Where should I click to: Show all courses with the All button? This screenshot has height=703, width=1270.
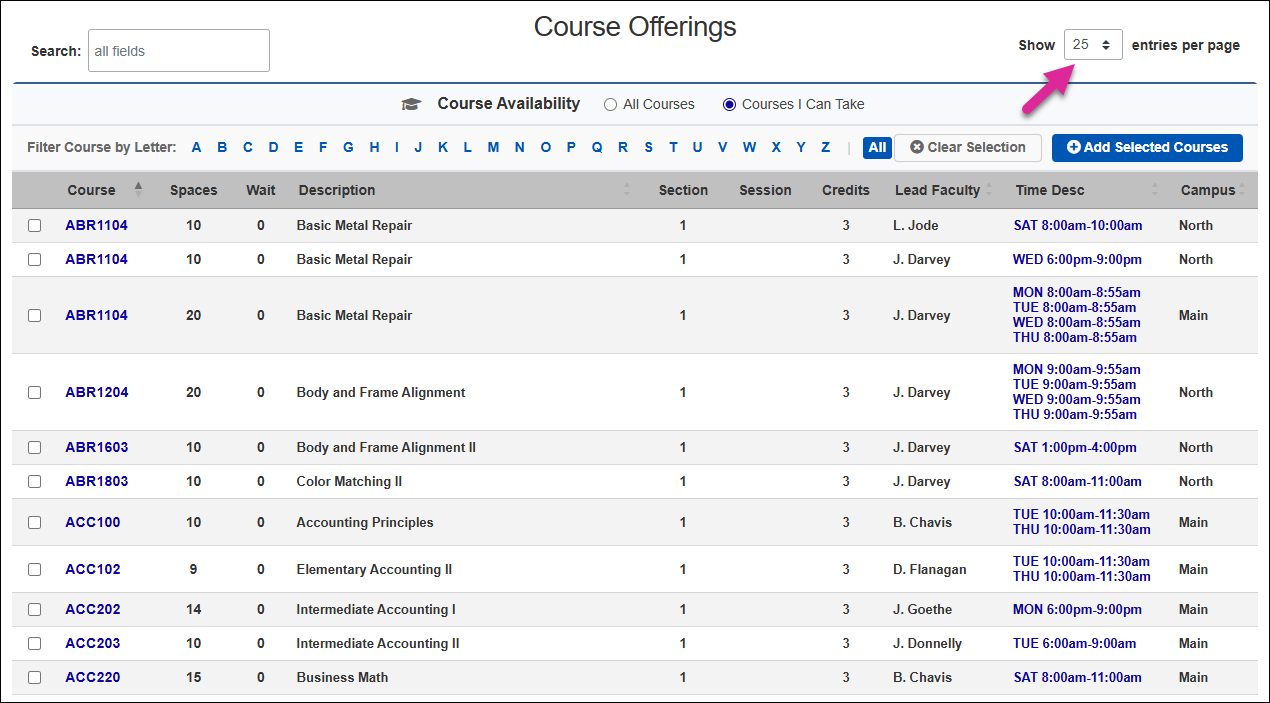click(x=877, y=147)
